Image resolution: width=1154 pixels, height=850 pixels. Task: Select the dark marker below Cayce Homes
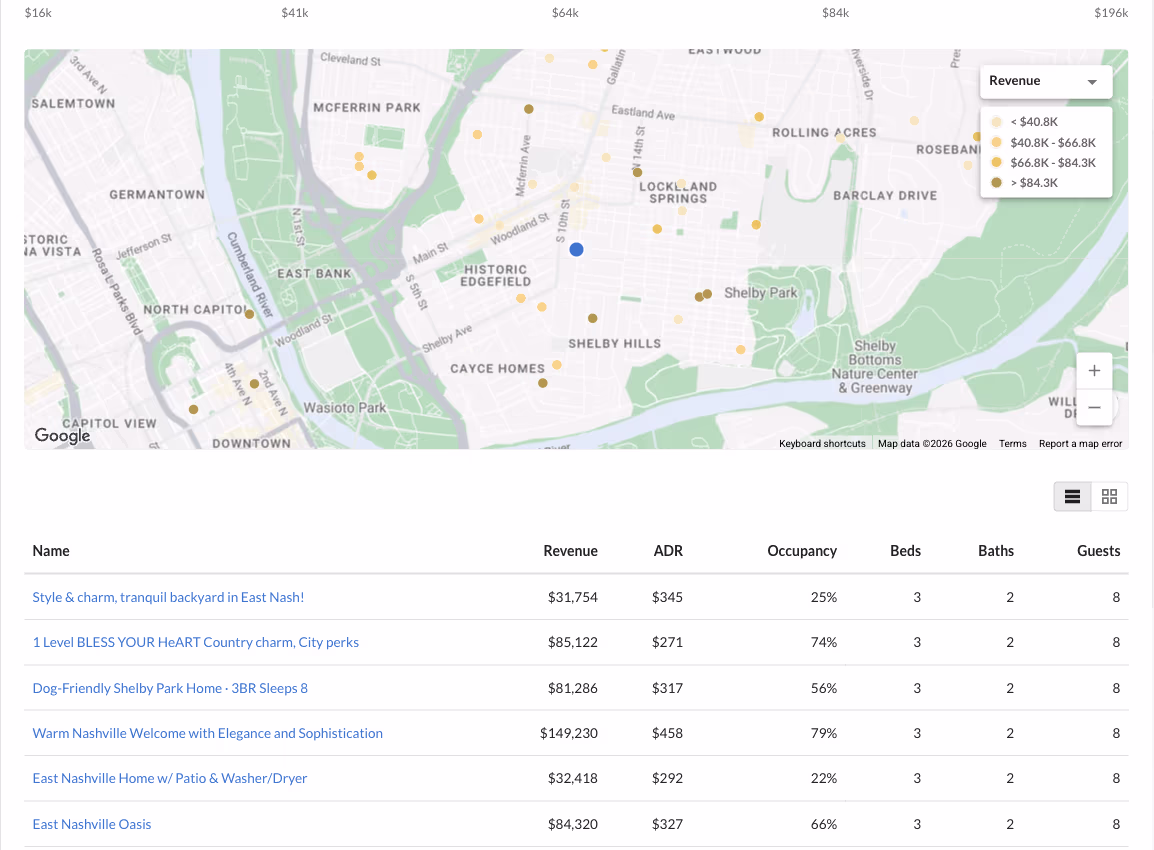542,383
